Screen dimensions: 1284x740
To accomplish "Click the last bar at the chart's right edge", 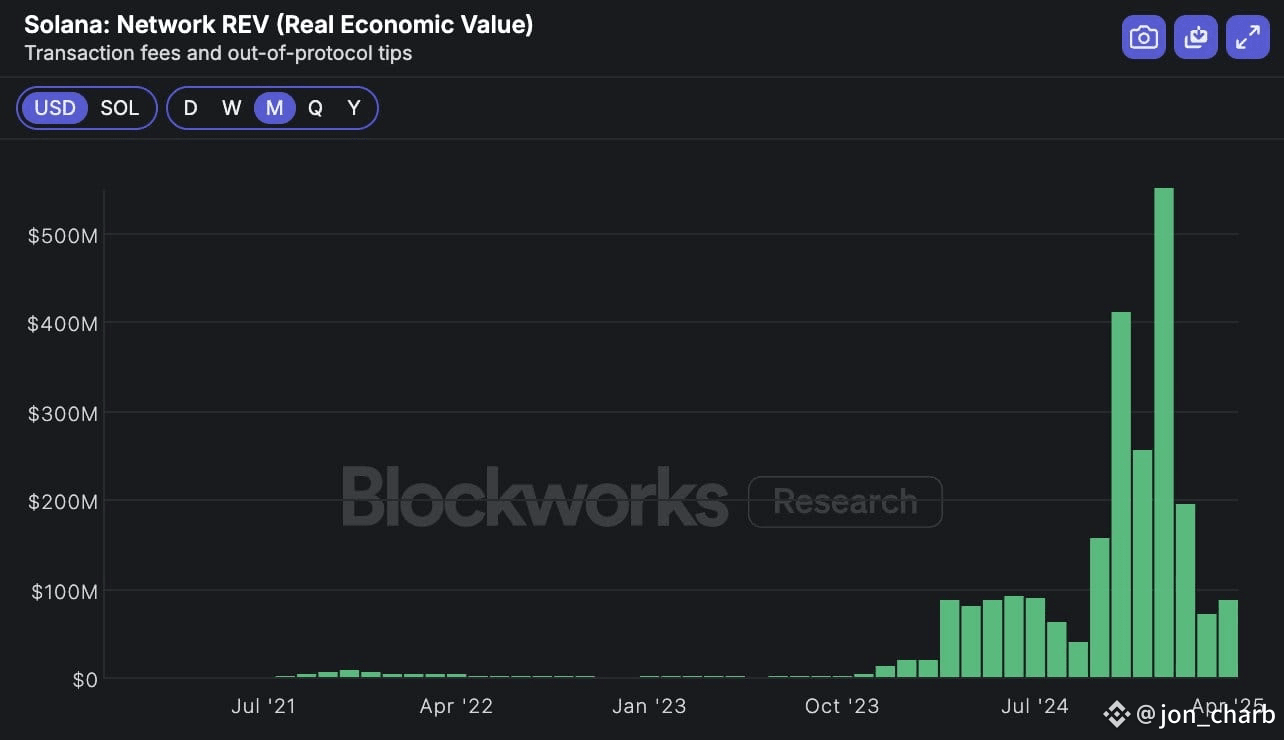I will [1228, 639].
